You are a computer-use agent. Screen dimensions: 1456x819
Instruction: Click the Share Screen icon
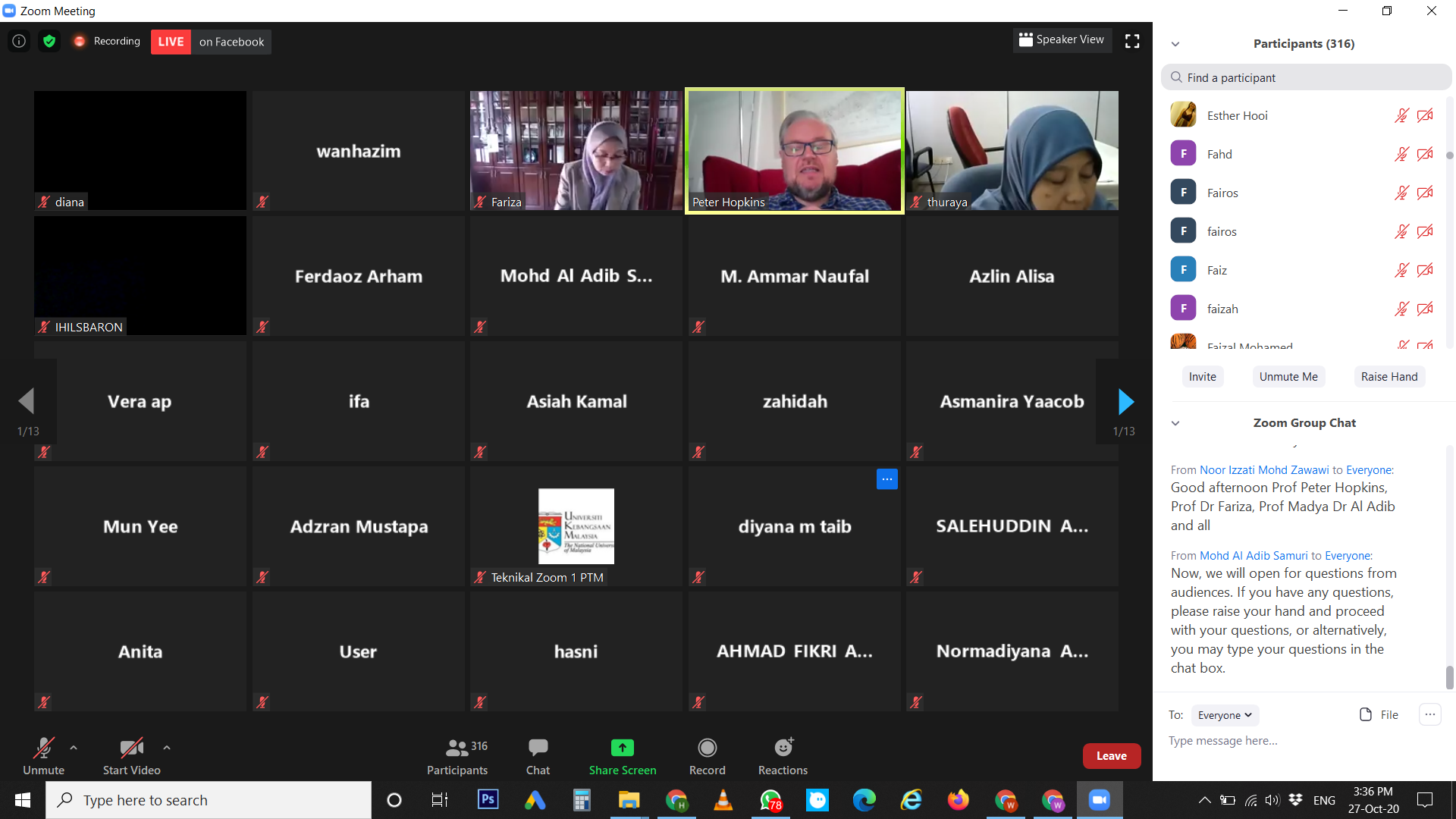(x=622, y=748)
